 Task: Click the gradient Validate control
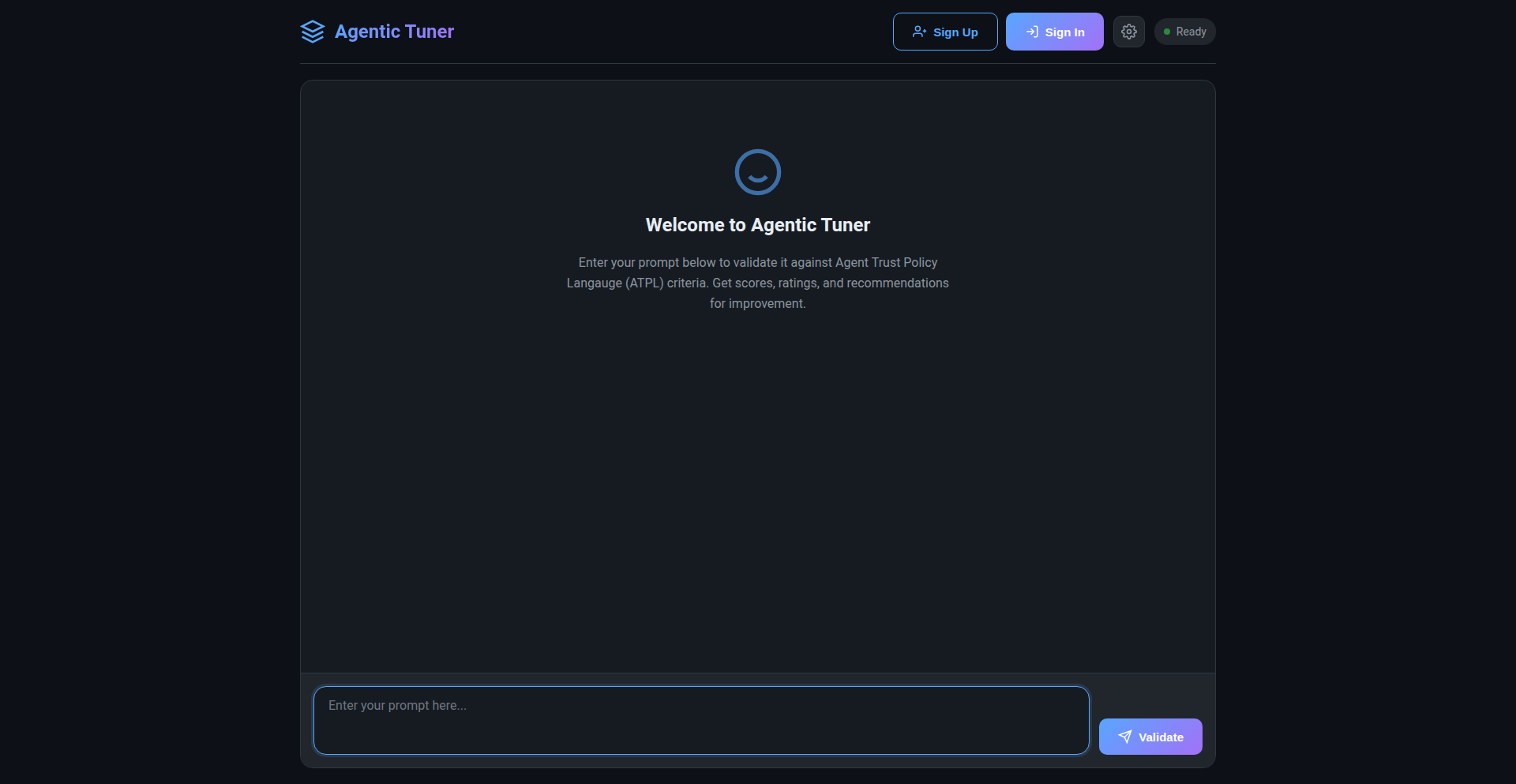click(x=1150, y=737)
